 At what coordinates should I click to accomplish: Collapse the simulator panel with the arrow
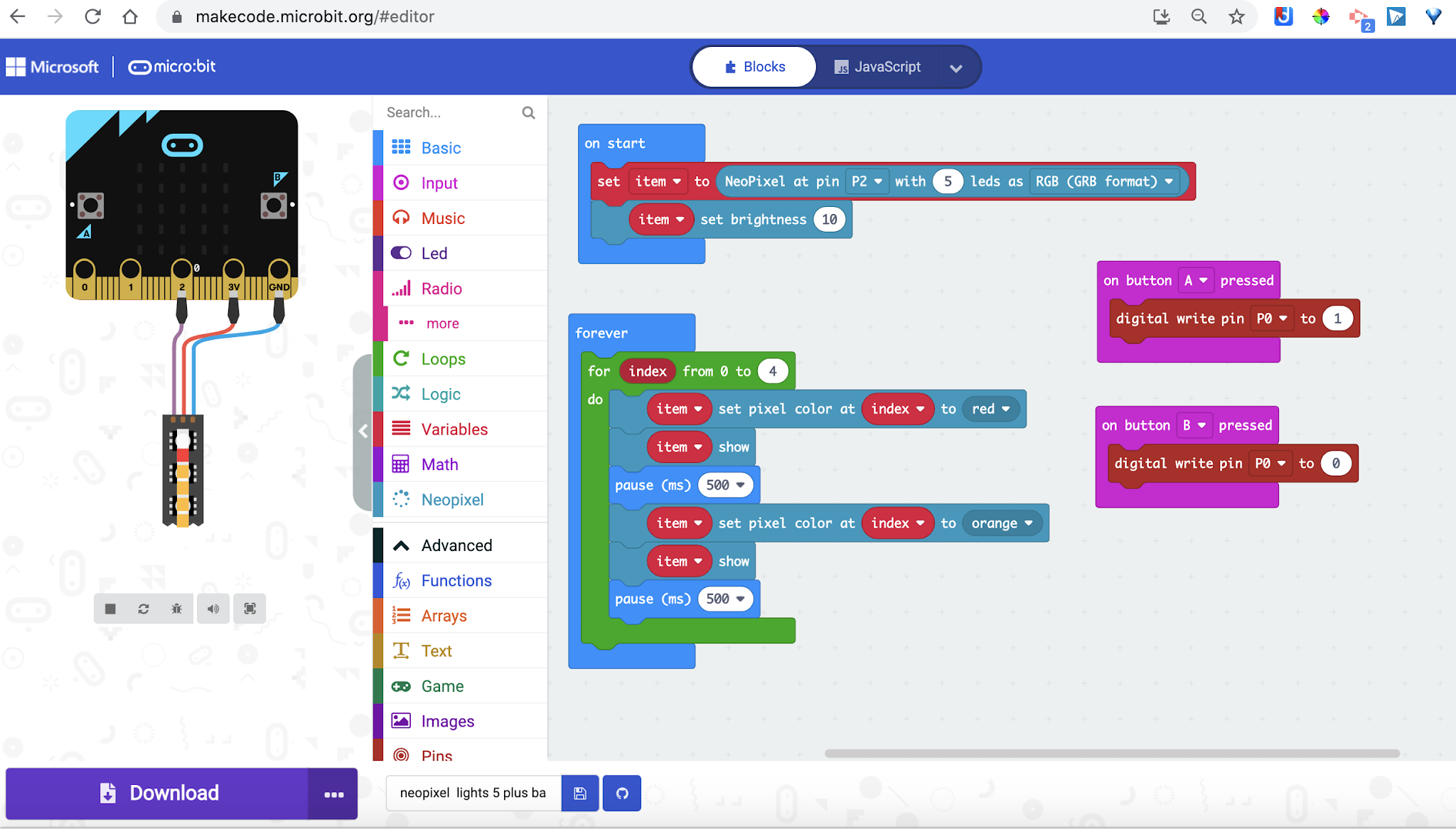coord(363,431)
